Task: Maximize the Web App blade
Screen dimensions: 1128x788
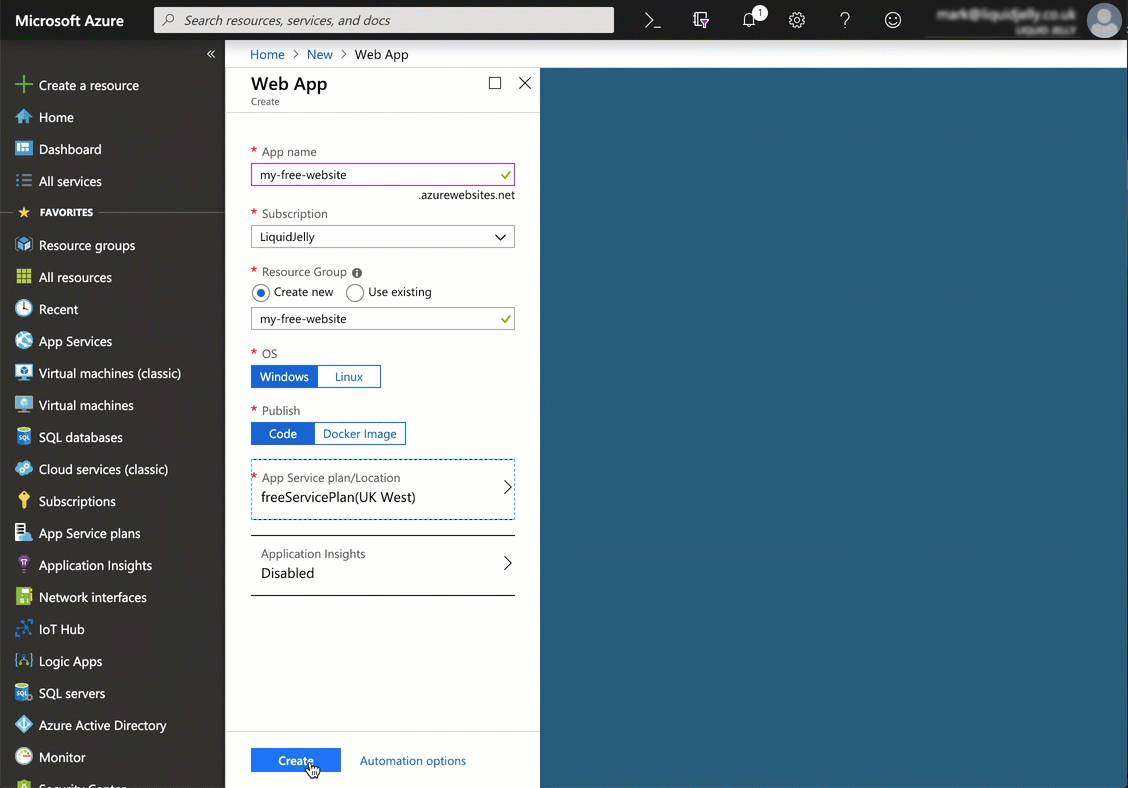Action: tap(495, 83)
